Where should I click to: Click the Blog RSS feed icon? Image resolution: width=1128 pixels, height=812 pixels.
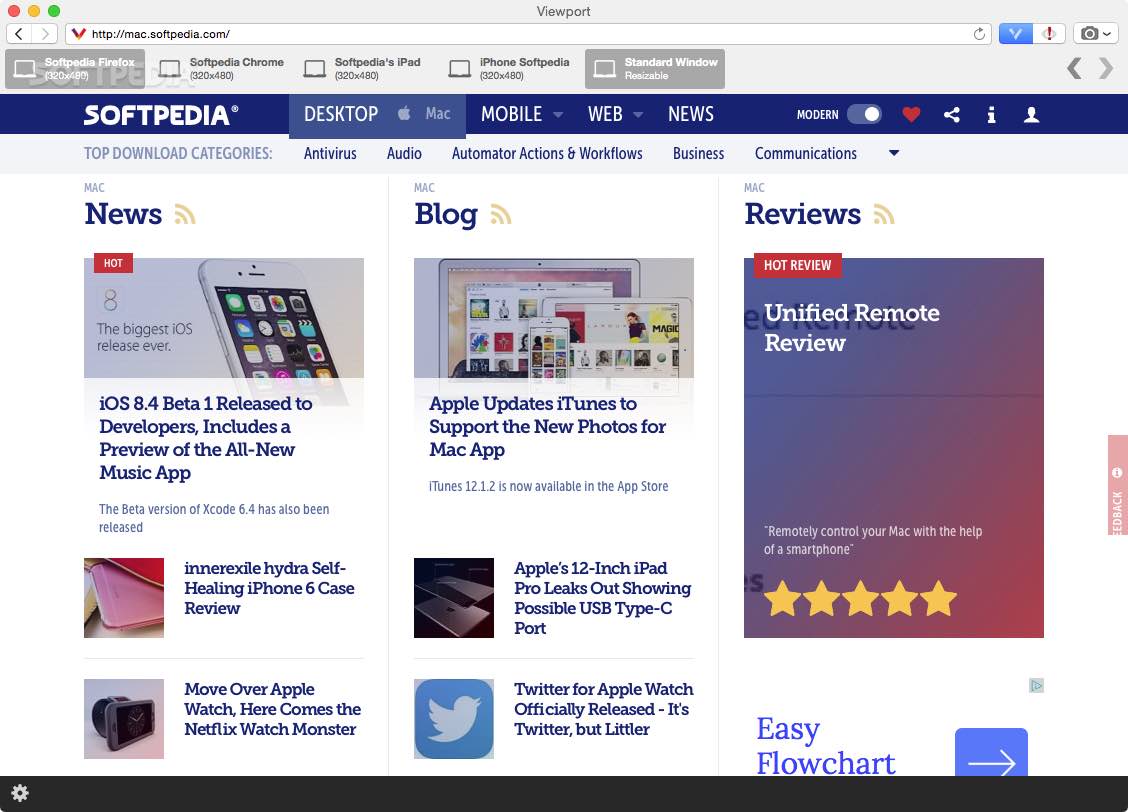[501, 214]
